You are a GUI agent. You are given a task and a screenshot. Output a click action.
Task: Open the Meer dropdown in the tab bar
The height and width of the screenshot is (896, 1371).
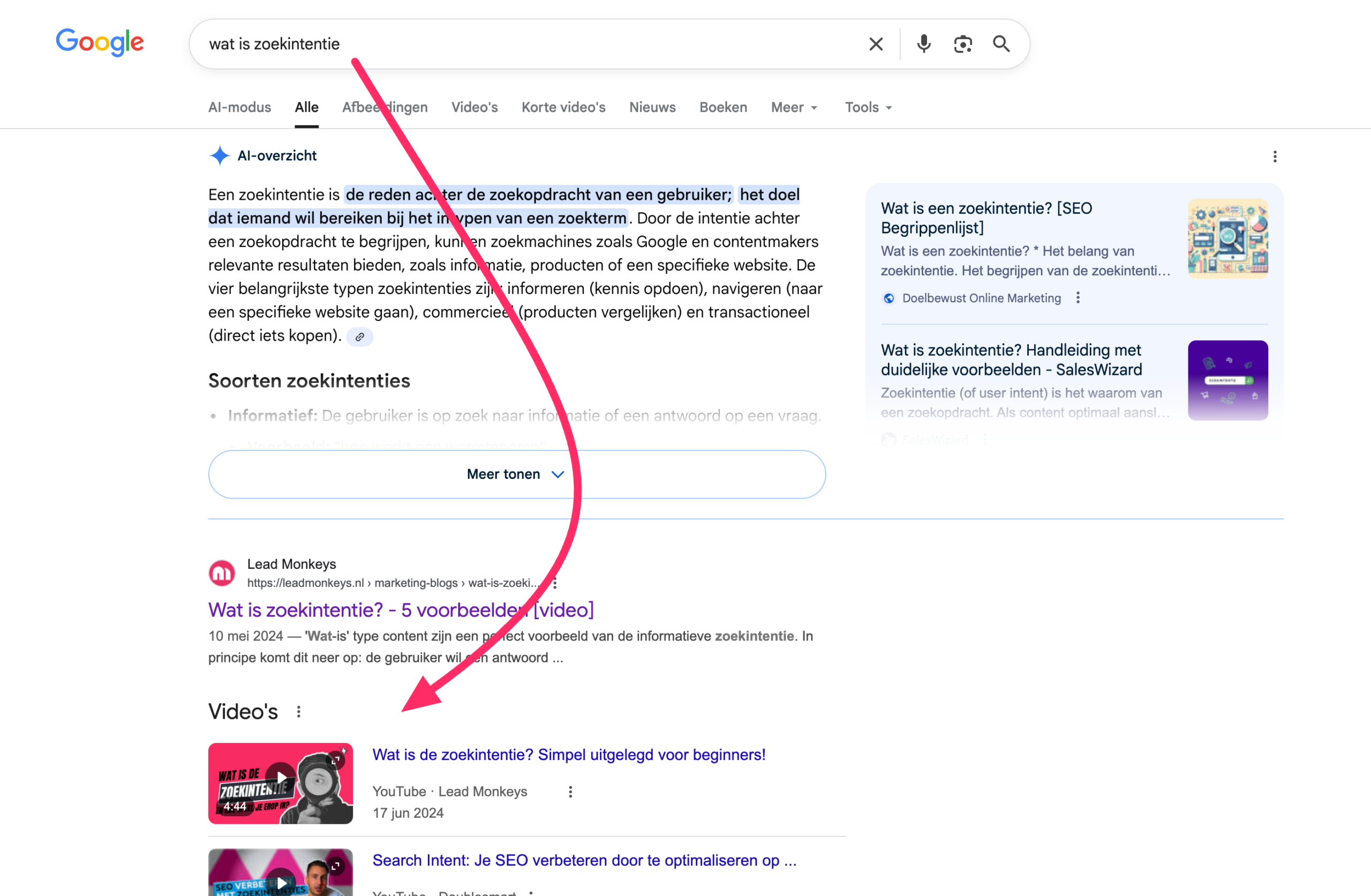(794, 107)
